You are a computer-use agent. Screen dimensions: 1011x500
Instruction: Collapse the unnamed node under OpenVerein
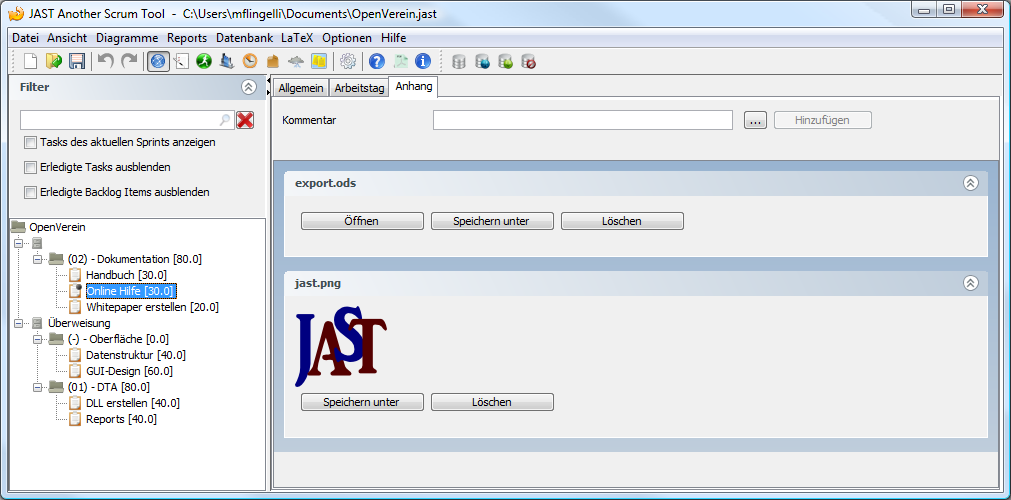coord(18,243)
